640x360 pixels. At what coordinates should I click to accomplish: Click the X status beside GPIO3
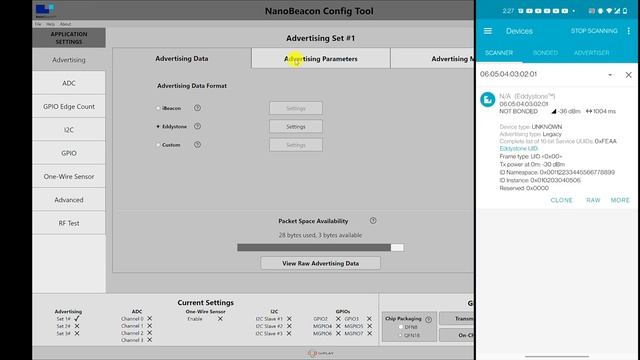click(x=369, y=318)
